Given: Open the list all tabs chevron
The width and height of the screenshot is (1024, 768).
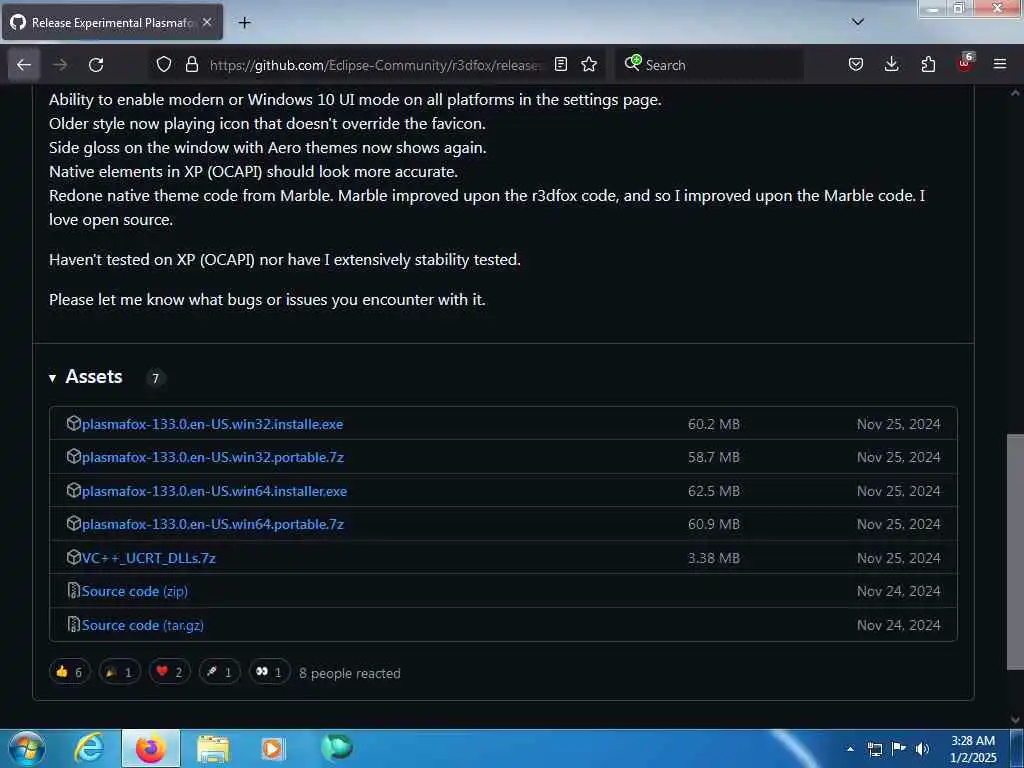Looking at the screenshot, I should (x=858, y=22).
